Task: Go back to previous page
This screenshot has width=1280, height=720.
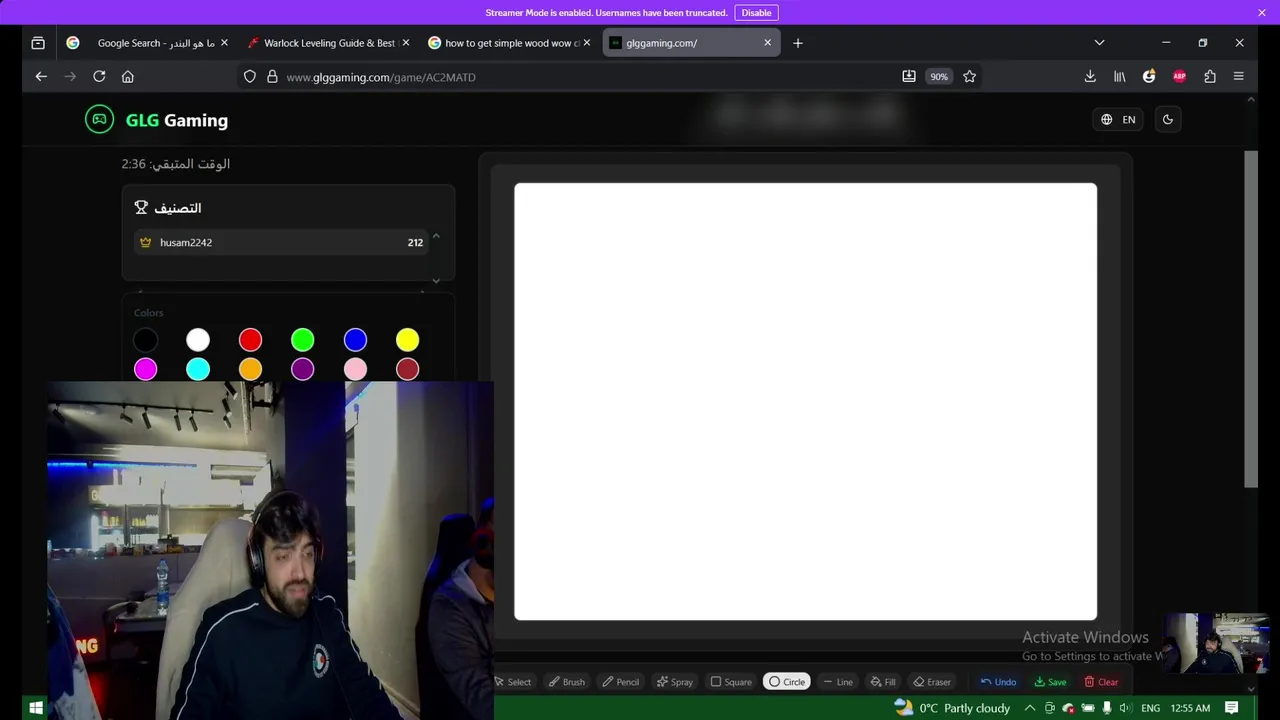Action: pyautogui.click(x=41, y=76)
